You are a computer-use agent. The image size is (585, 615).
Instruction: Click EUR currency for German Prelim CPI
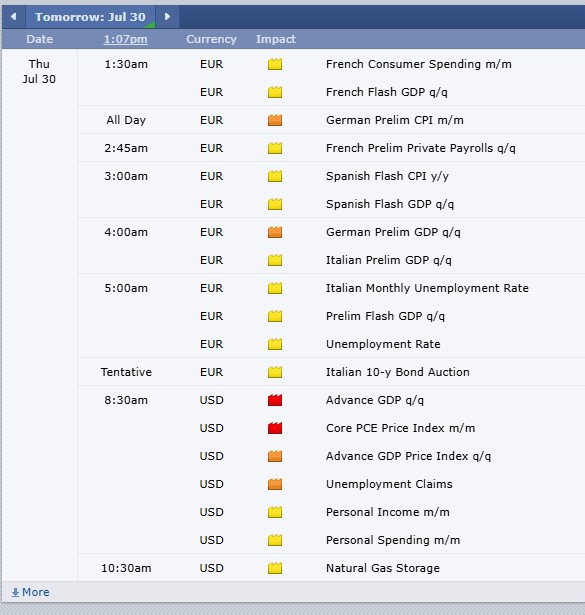tap(211, 120)
